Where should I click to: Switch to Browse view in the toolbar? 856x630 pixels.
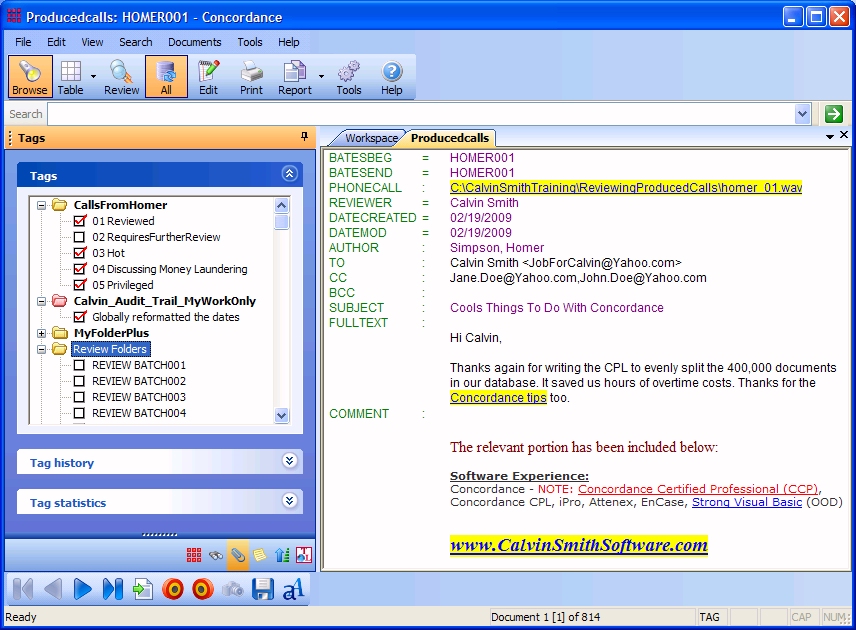[30, 77]
